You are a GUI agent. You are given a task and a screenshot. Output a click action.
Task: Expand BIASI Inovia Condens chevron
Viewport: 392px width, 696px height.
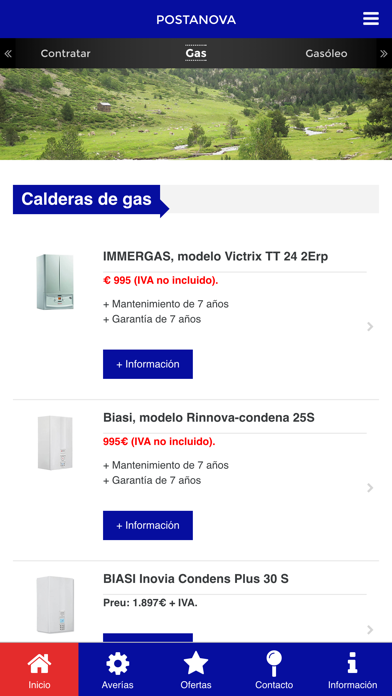[x=370, y=629]
